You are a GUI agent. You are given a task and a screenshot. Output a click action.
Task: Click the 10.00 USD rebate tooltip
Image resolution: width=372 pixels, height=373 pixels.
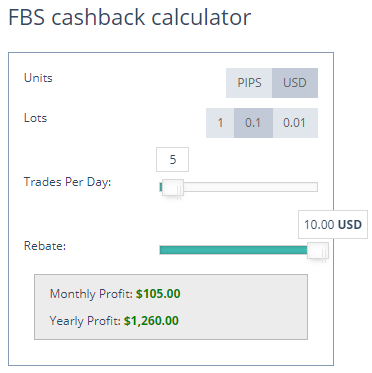point(333,224)
